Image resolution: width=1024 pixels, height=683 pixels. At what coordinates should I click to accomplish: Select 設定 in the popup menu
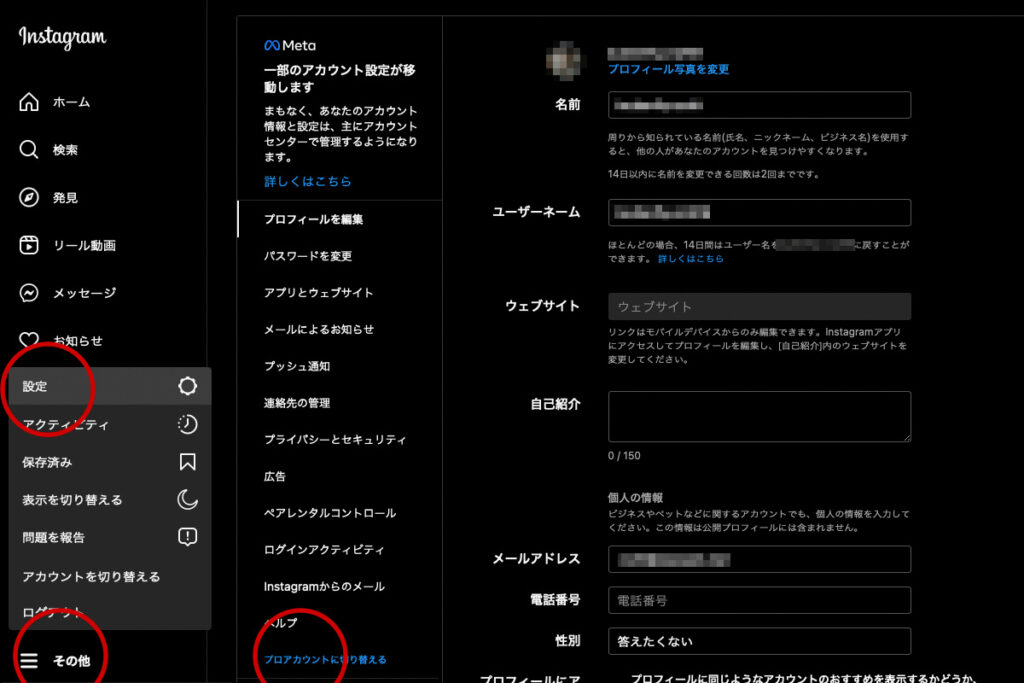point(110,386)
